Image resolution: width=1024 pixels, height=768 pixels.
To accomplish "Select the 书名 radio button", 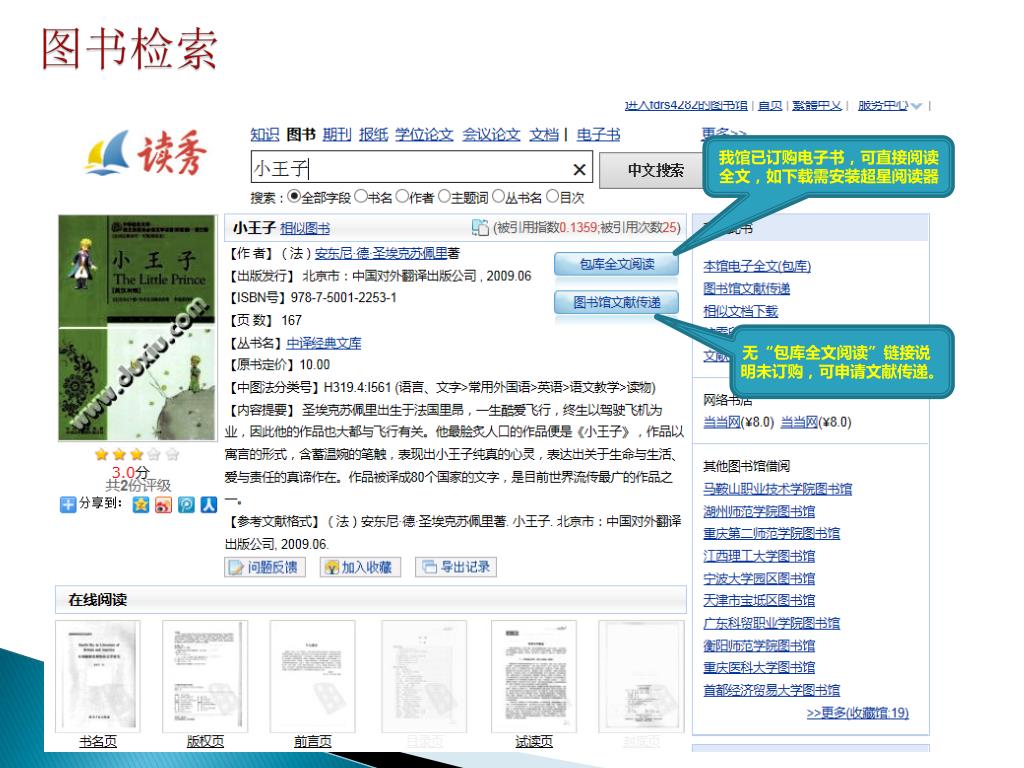I will point(360,196).
